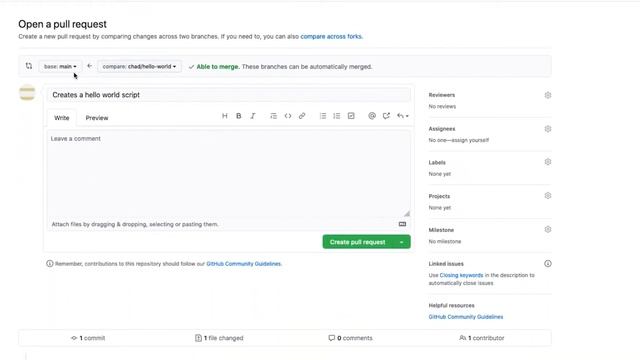This screenshot has height=360, width=640.
Task: Insert a bulleted list
Action: tap(323, 116)
